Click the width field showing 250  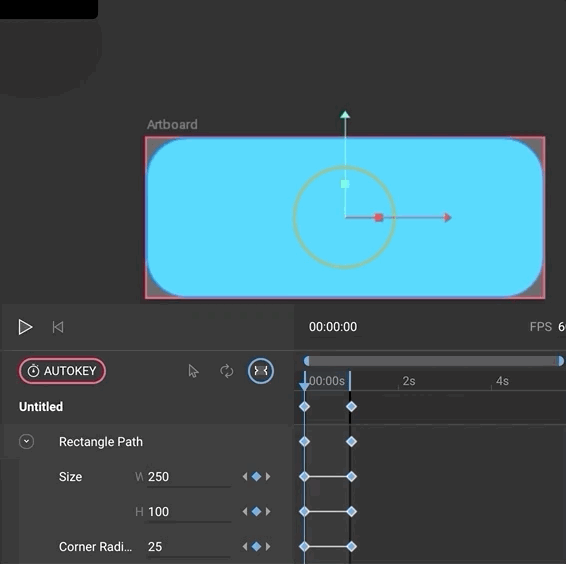click(189, 477)
